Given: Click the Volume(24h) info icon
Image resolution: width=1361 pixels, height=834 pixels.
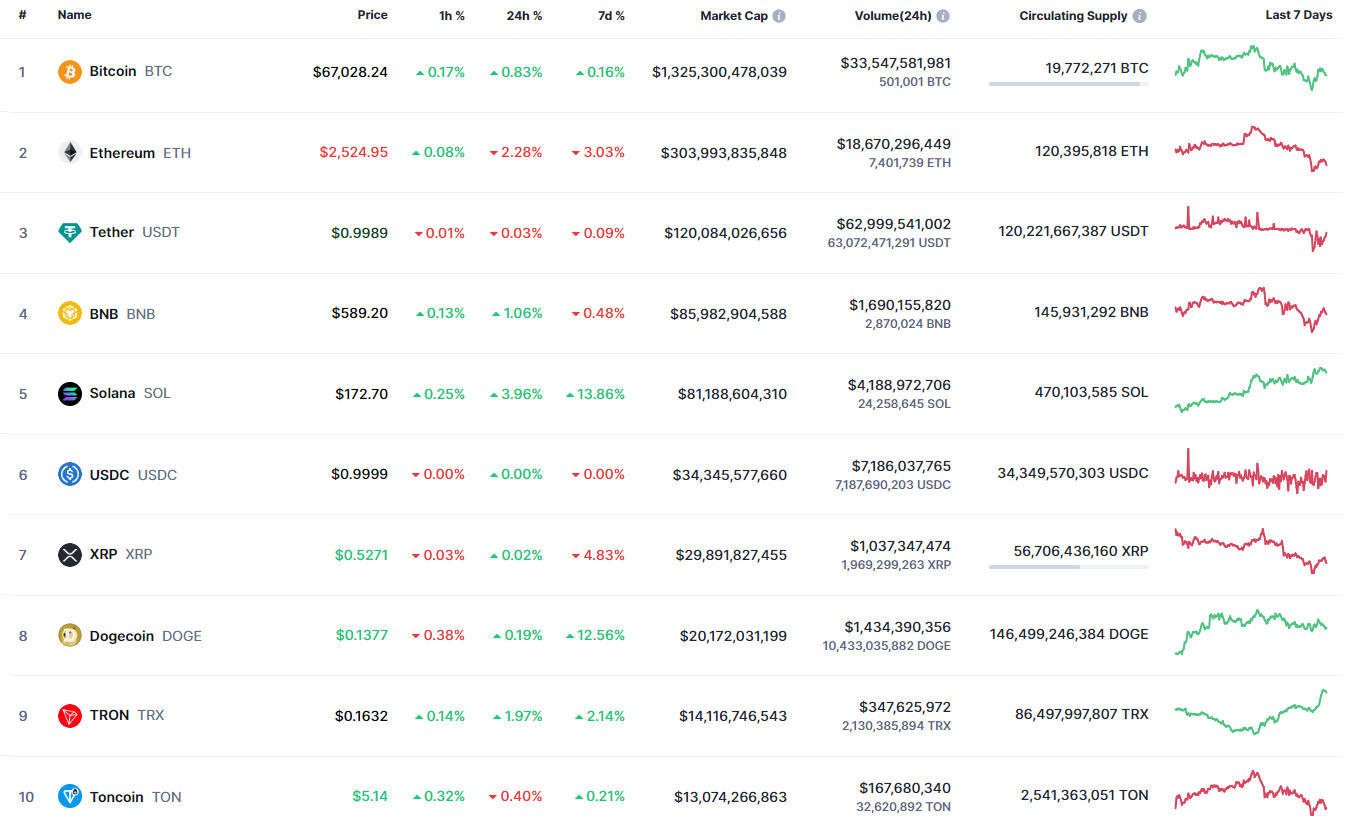Looking at the screenshot, I should point(943,16).
